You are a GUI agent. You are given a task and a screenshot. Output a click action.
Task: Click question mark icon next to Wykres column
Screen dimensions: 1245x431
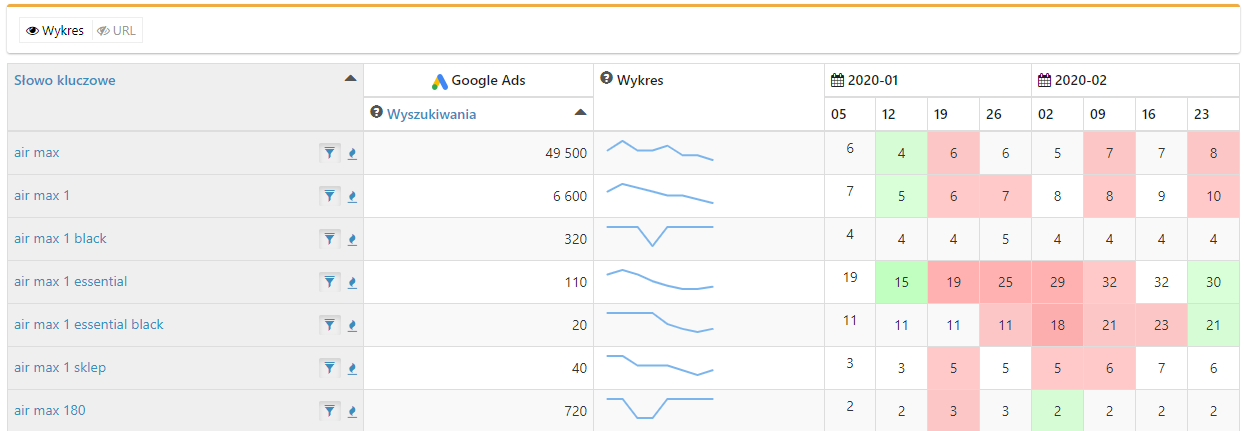pyautogui.click(x=606, y=79)
